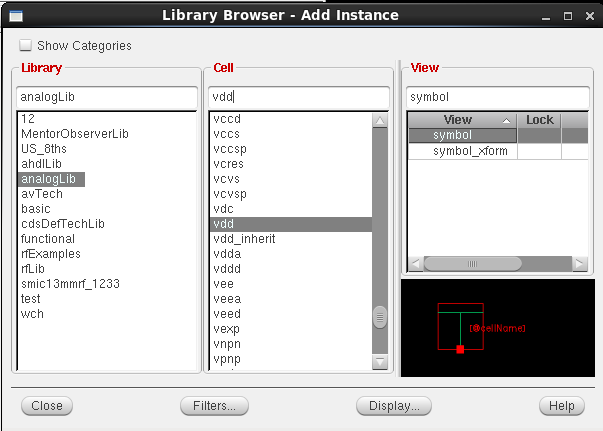The image size is (603, 431).
Task: Select the symbol_xform view row
Action: [498, 151]
